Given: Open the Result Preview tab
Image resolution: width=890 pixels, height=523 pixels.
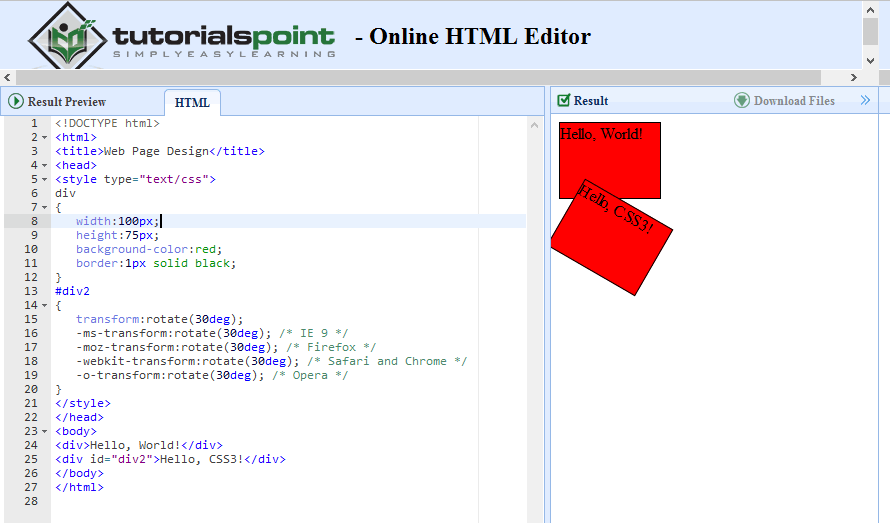Looking at the screenshot, I should pyautogui.click(x=66, y=102).
